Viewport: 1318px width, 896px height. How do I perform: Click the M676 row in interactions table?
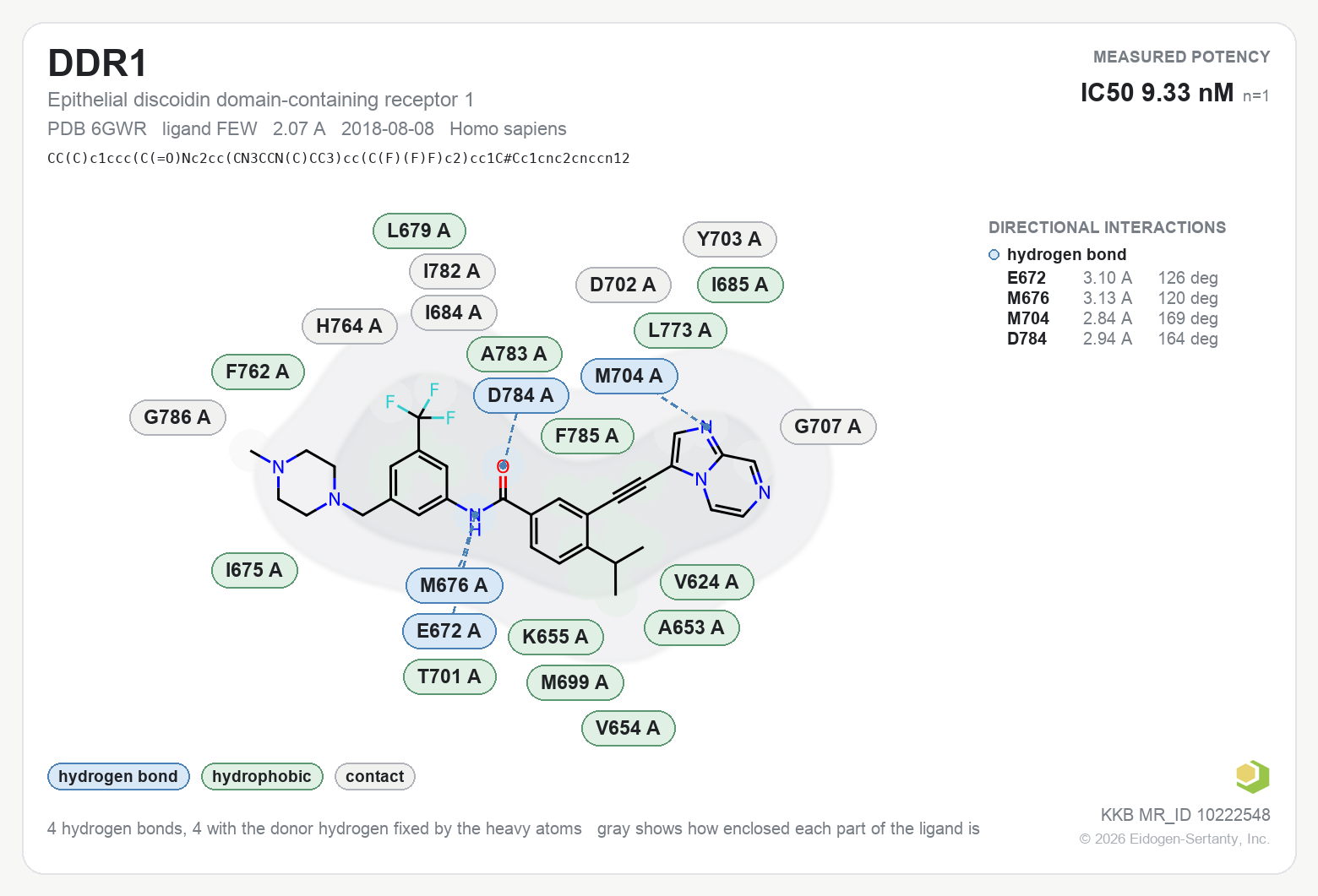(1113, 298)
